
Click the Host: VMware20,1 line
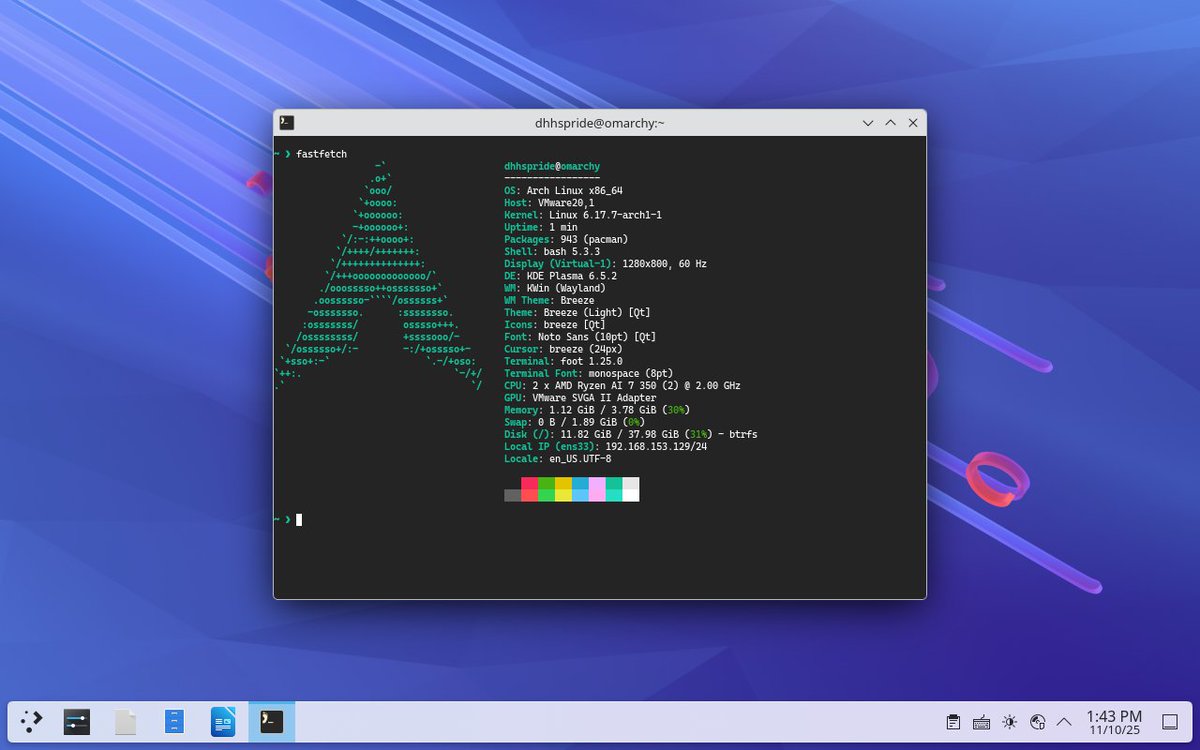[550, 202]
